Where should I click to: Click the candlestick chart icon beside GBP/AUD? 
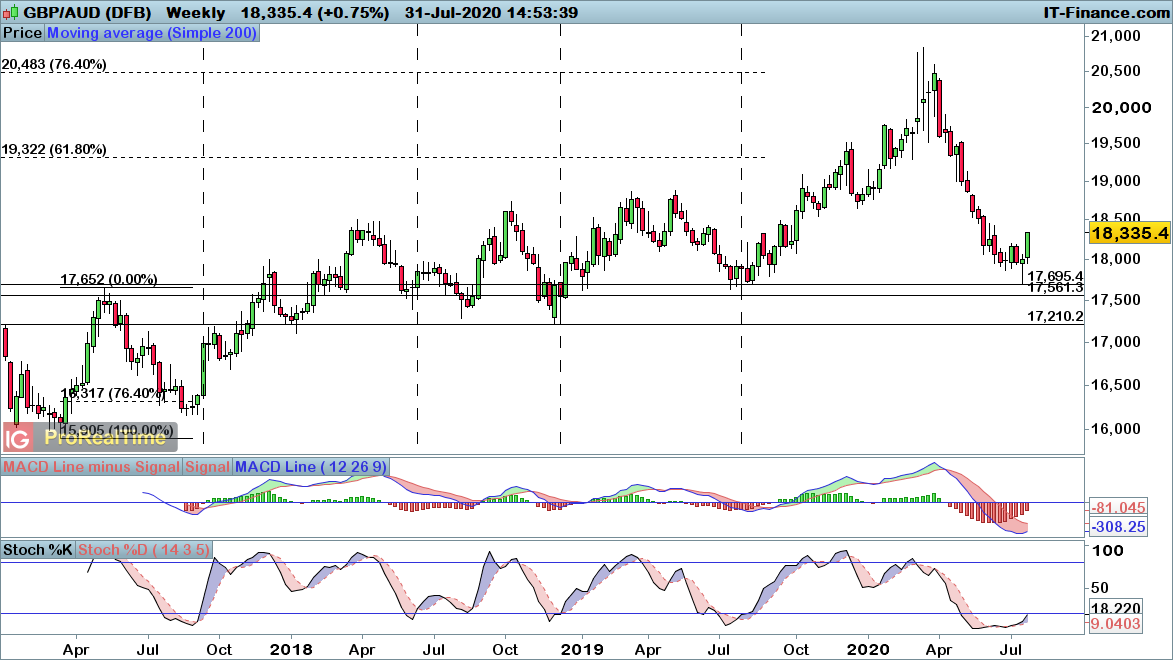tap(10, 13)
